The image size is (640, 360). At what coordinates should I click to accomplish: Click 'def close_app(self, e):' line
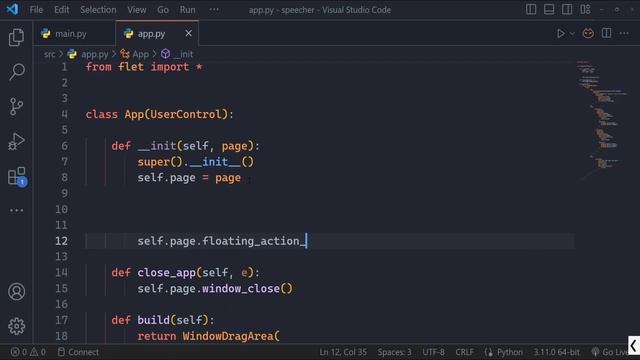tap(185, 272)
